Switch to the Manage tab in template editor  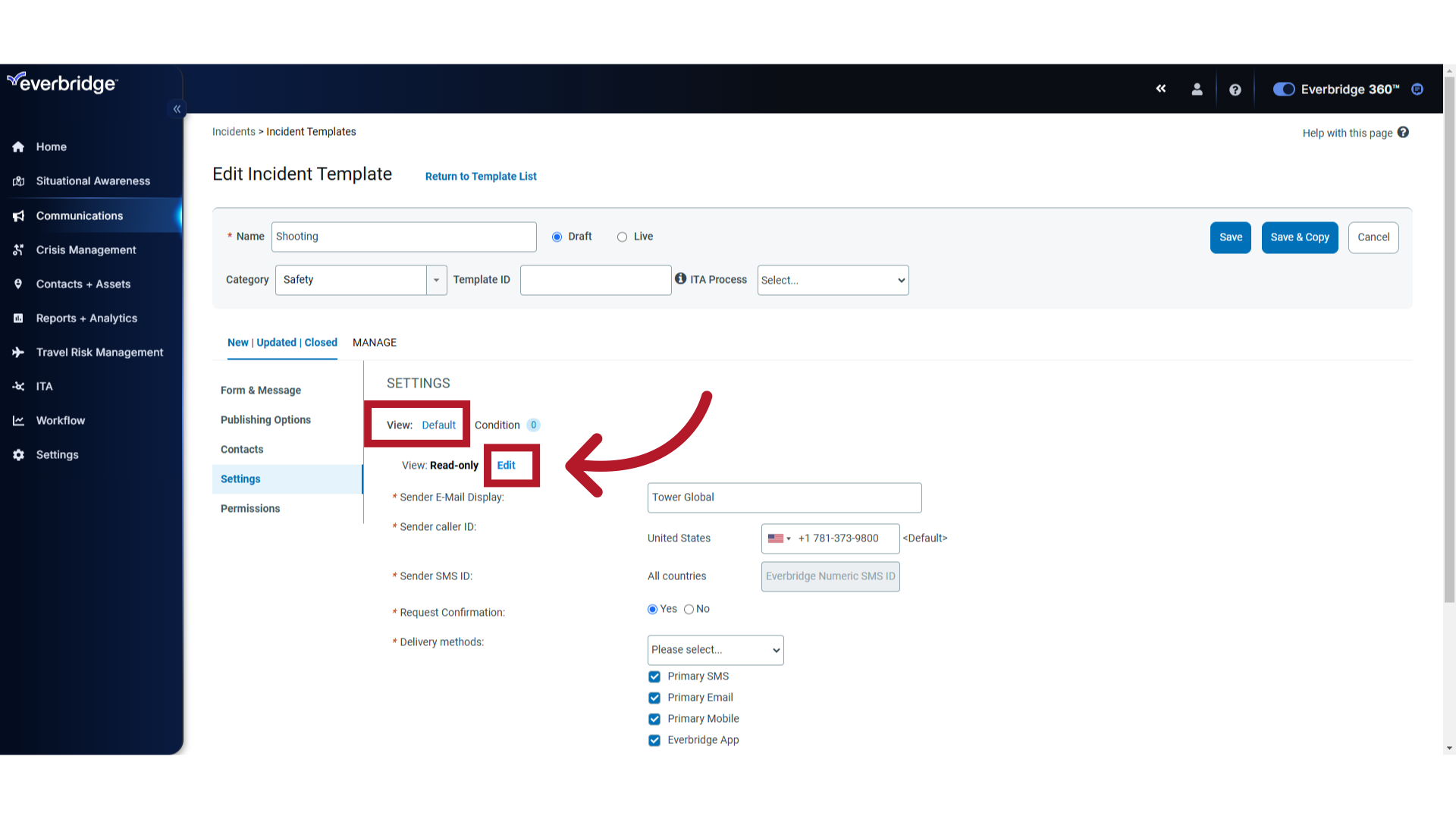[x=375, y=342]
